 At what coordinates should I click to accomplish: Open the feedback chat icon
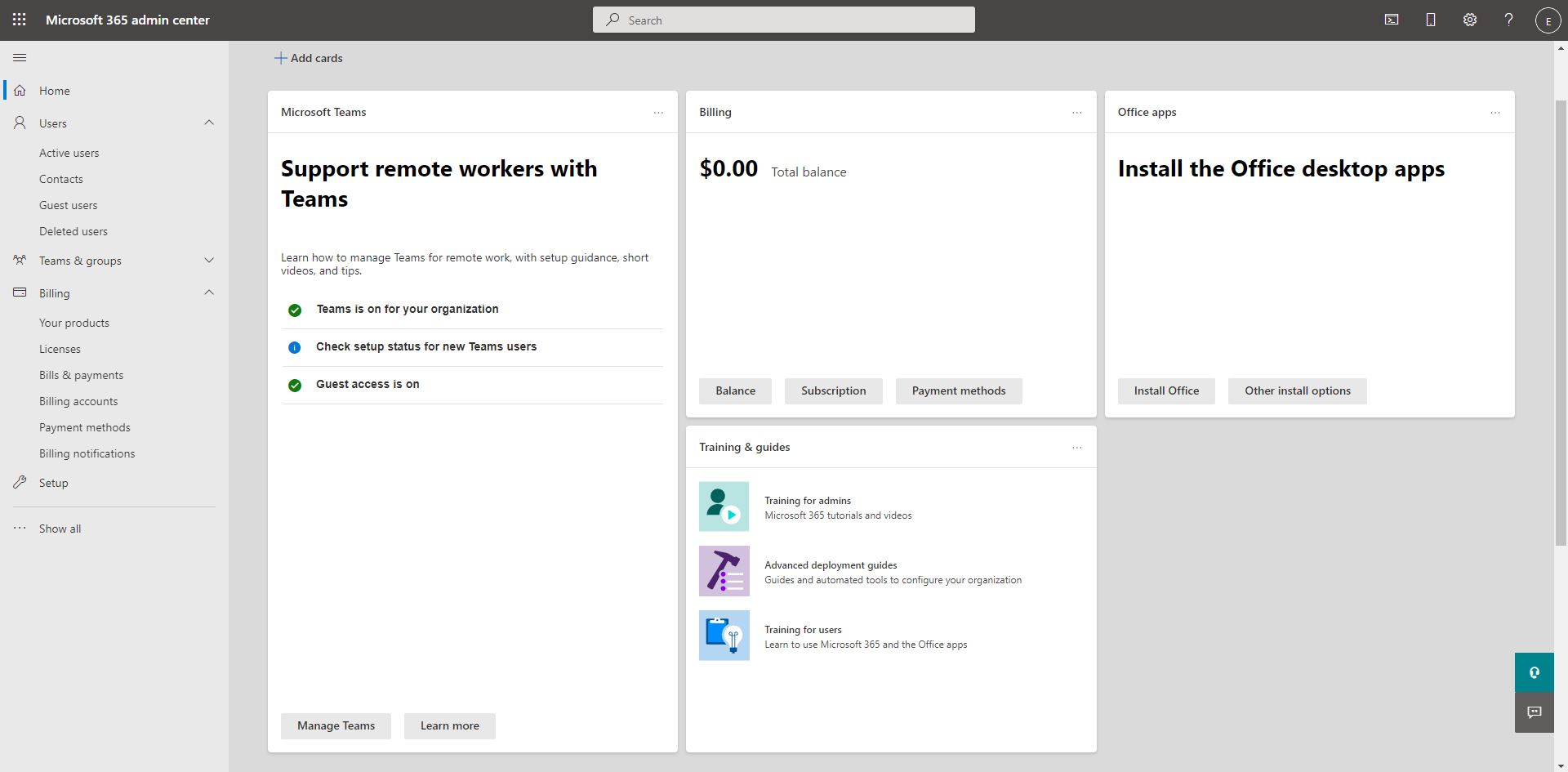point(1534,712)
